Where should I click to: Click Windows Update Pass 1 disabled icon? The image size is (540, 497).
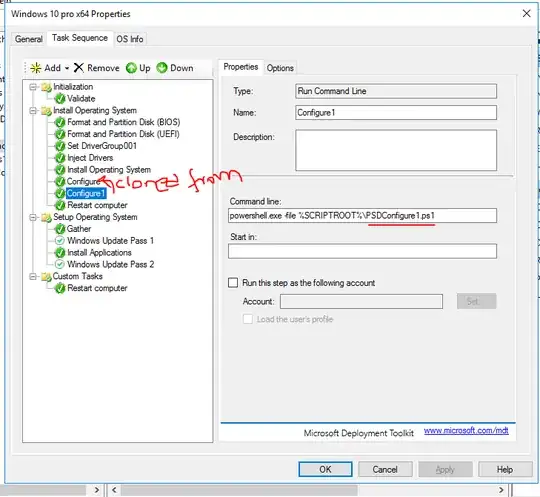coord(60,240)
